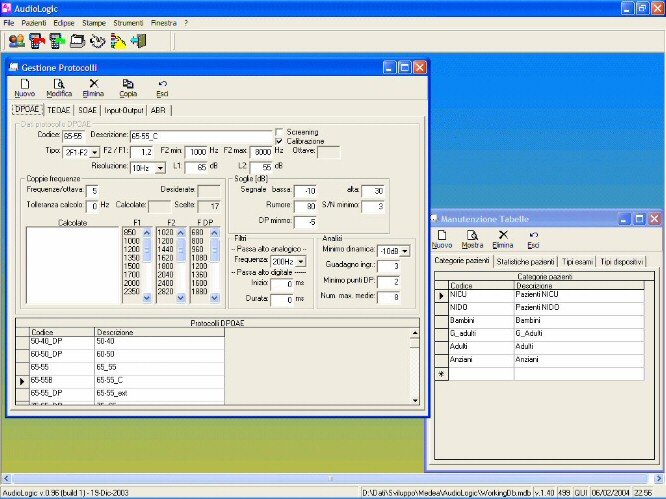Select the Bambini code cell
The height and width of the screenshot is (499, 666).
[482, 321]
